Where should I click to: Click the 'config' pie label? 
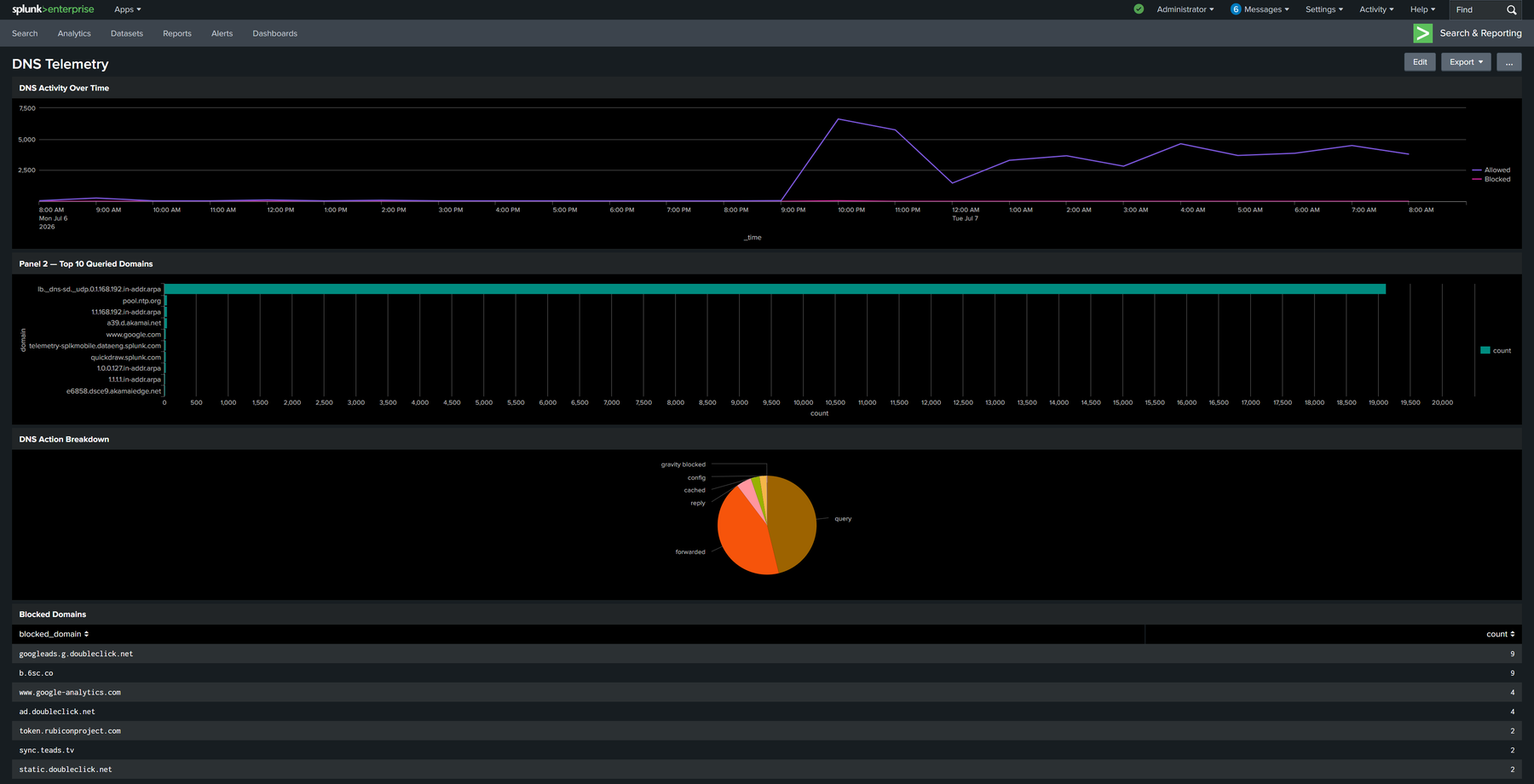696,477
